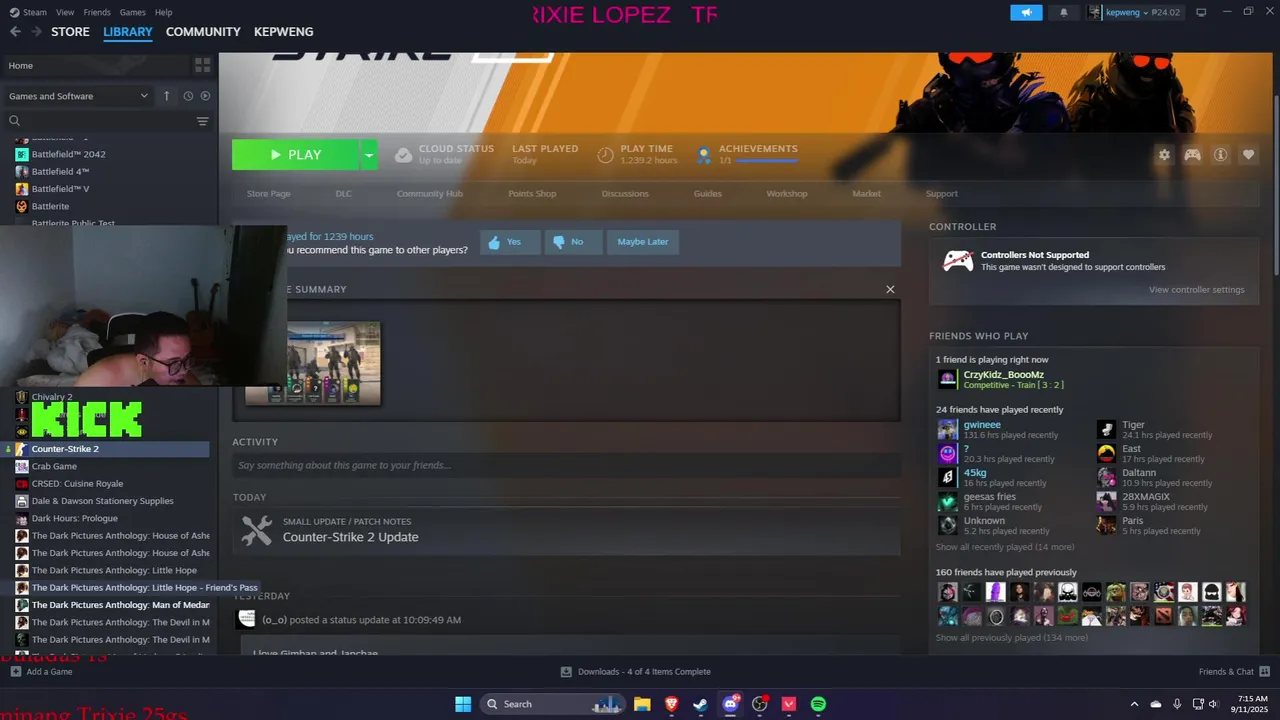Expand the PLAY button launch options arrow
The image size is (1280, 720).
[369, 155]
